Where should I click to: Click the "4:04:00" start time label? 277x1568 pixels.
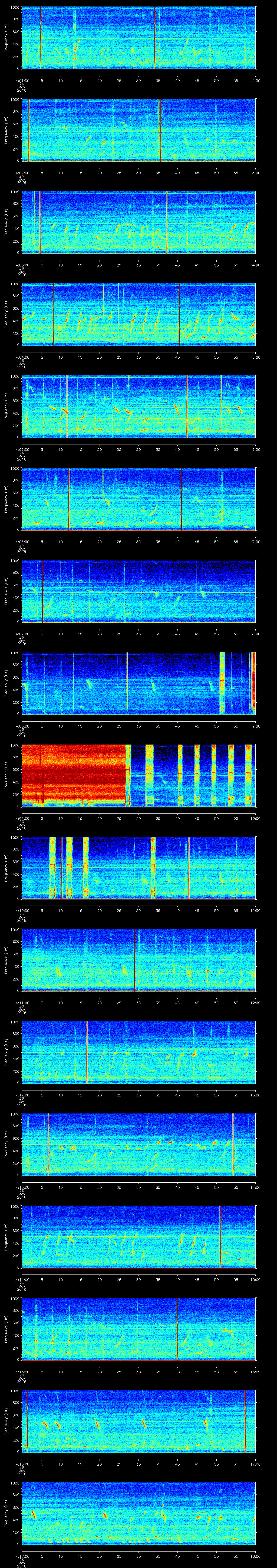click(22, 357)
